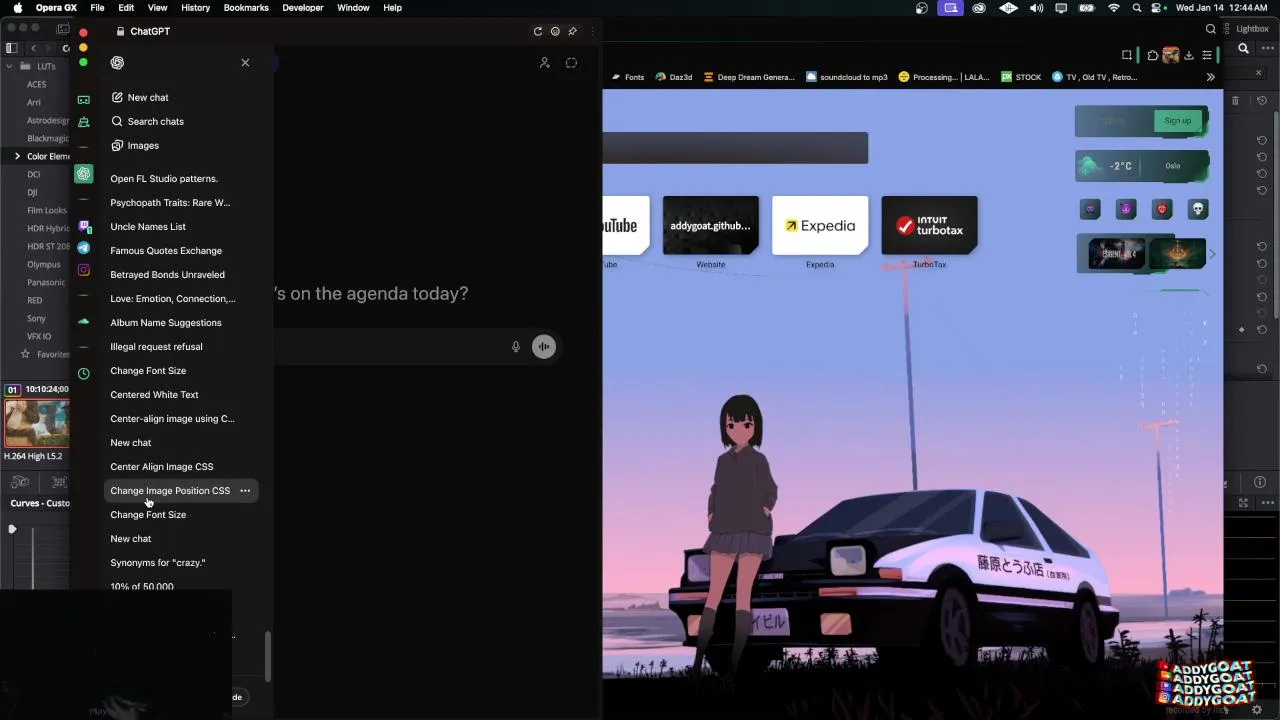Open 'soundcloud to mp3' bookmark
This screenshot has width=1280, height=720.
pyautogui.click(x=846, y=77)
